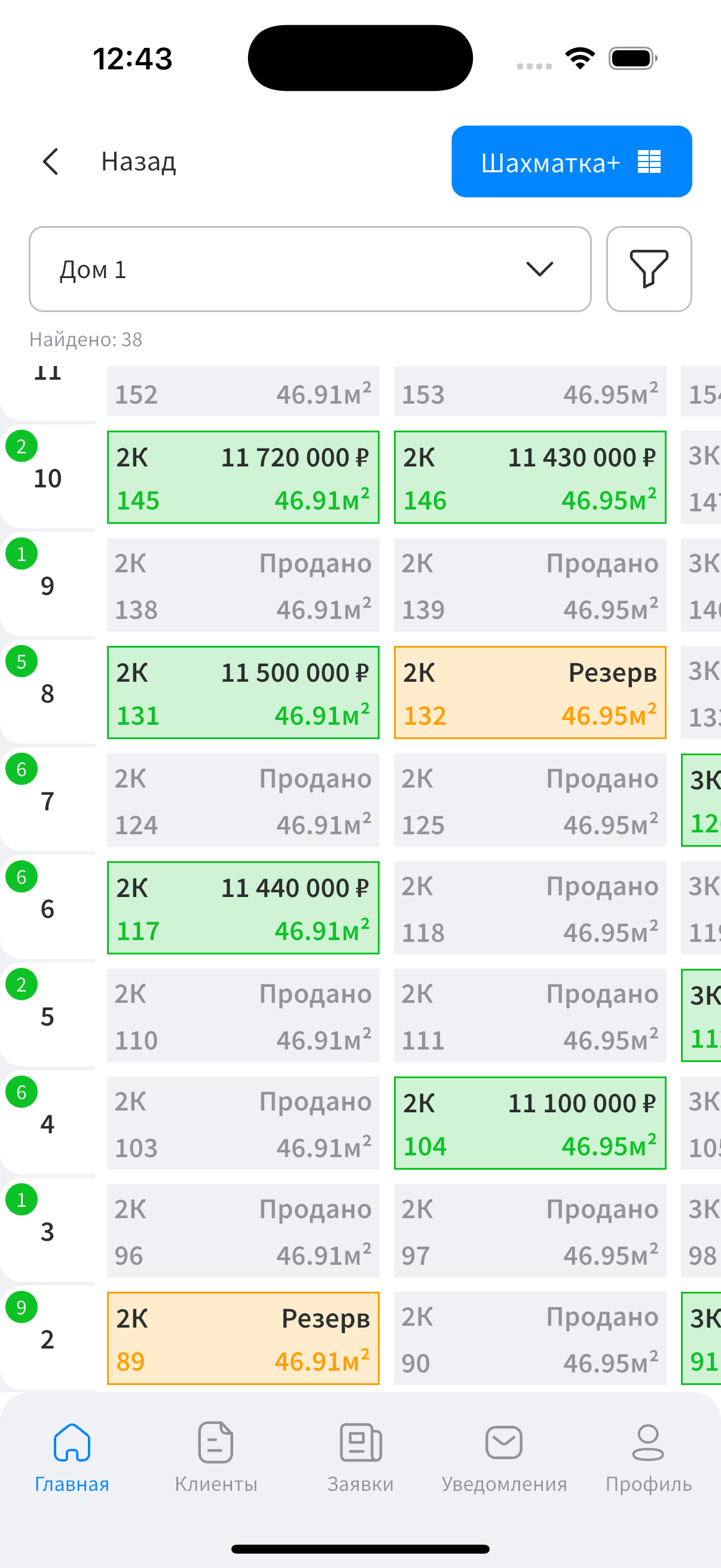Click the Дом 1 dropdown chevron
The height and width of the screenshot is (1568, 721).
point(539,269)
